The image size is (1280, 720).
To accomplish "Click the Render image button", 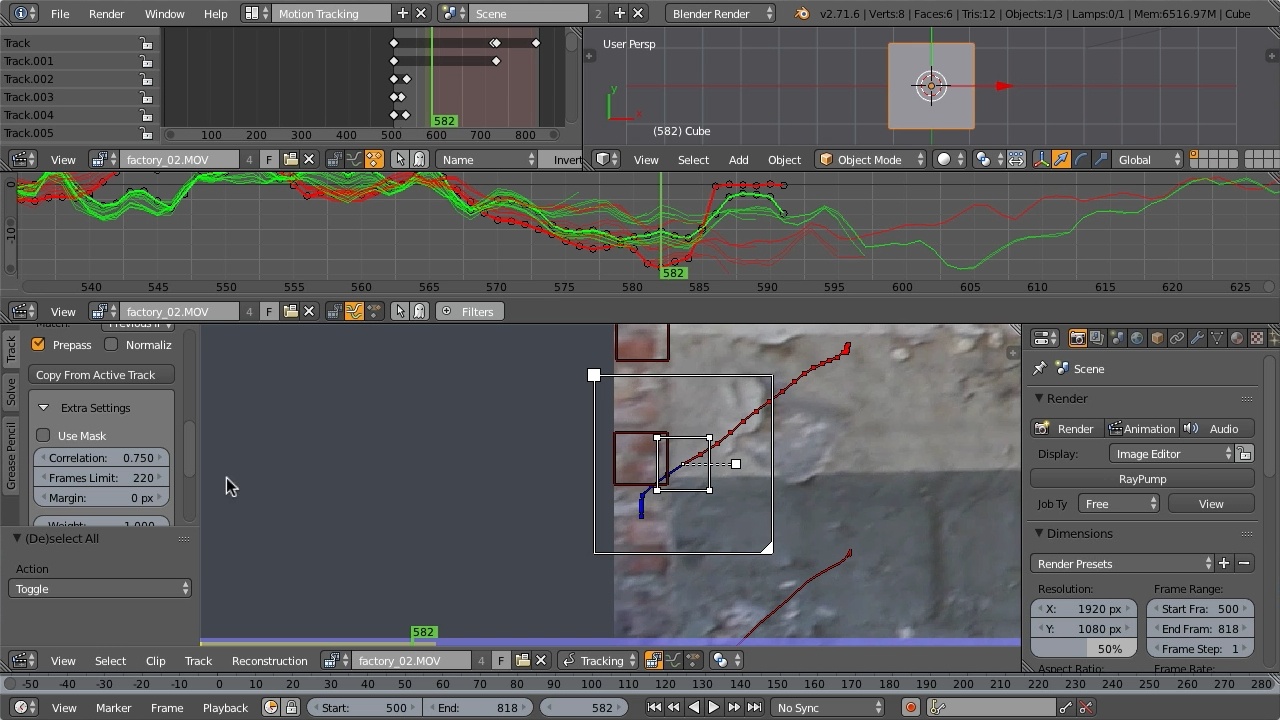I will [x=1065, y=429].
